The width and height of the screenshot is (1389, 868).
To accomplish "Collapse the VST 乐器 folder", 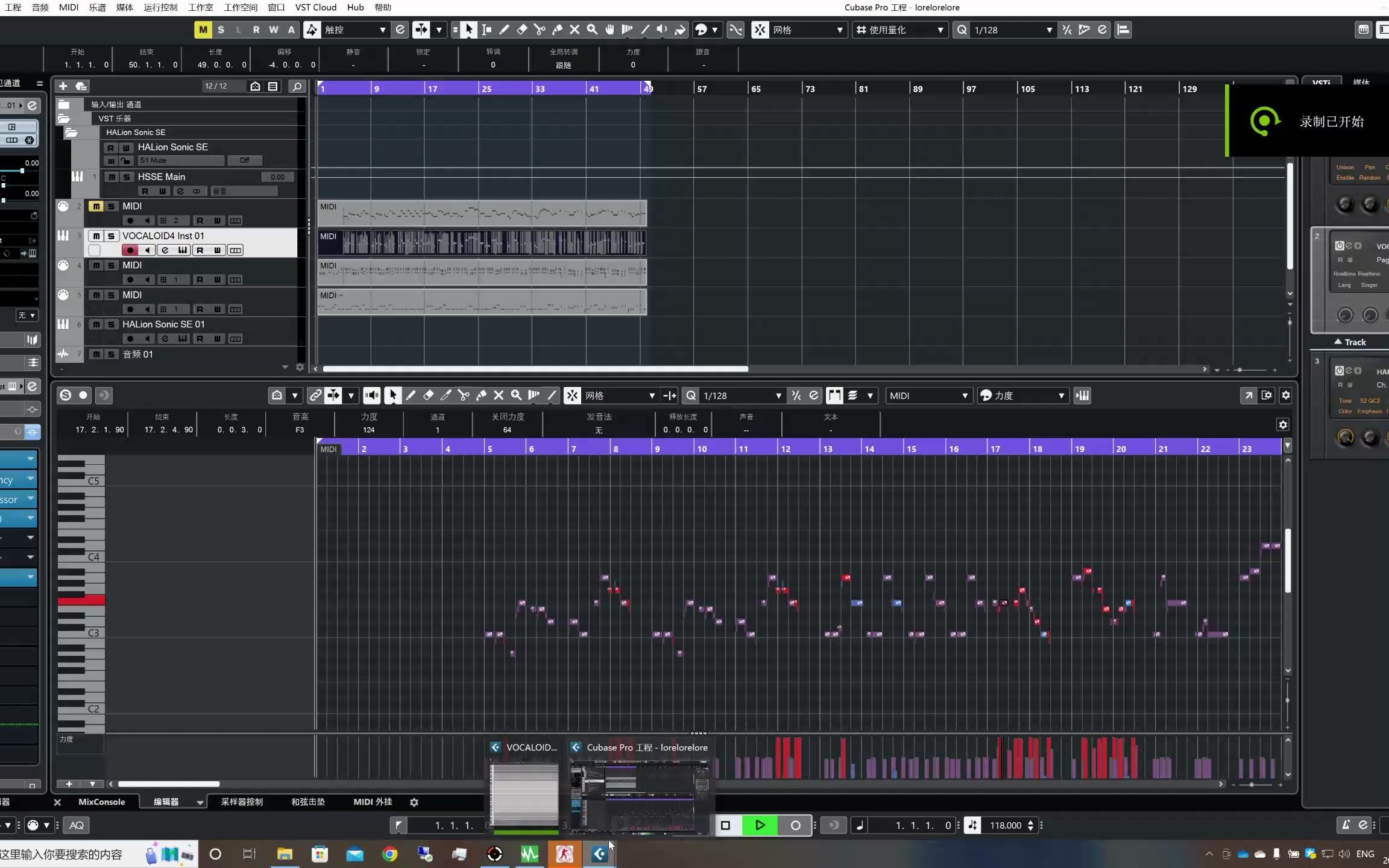I will pyautogui.click(x=63, y=119).
